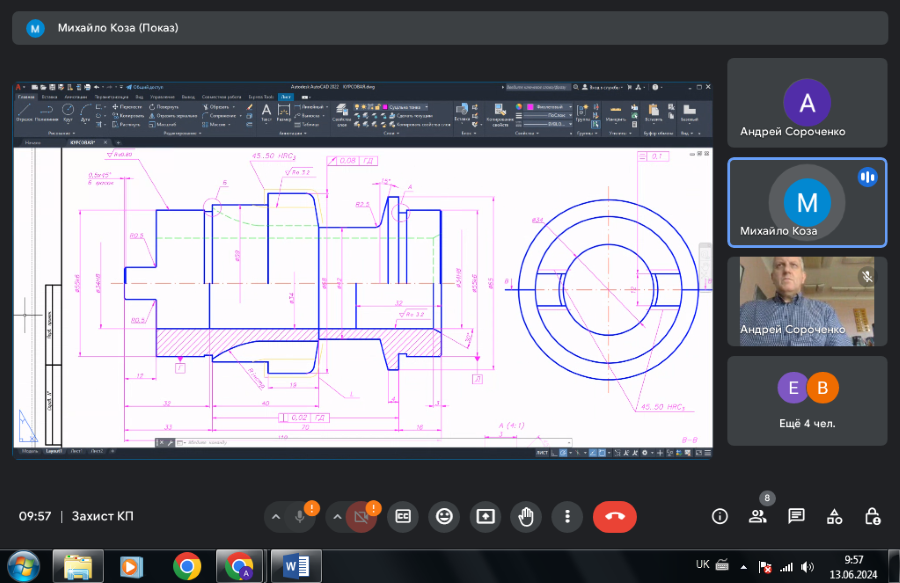Open the 'Ещё 4 чел.' participants tile

tap(806, 400)
